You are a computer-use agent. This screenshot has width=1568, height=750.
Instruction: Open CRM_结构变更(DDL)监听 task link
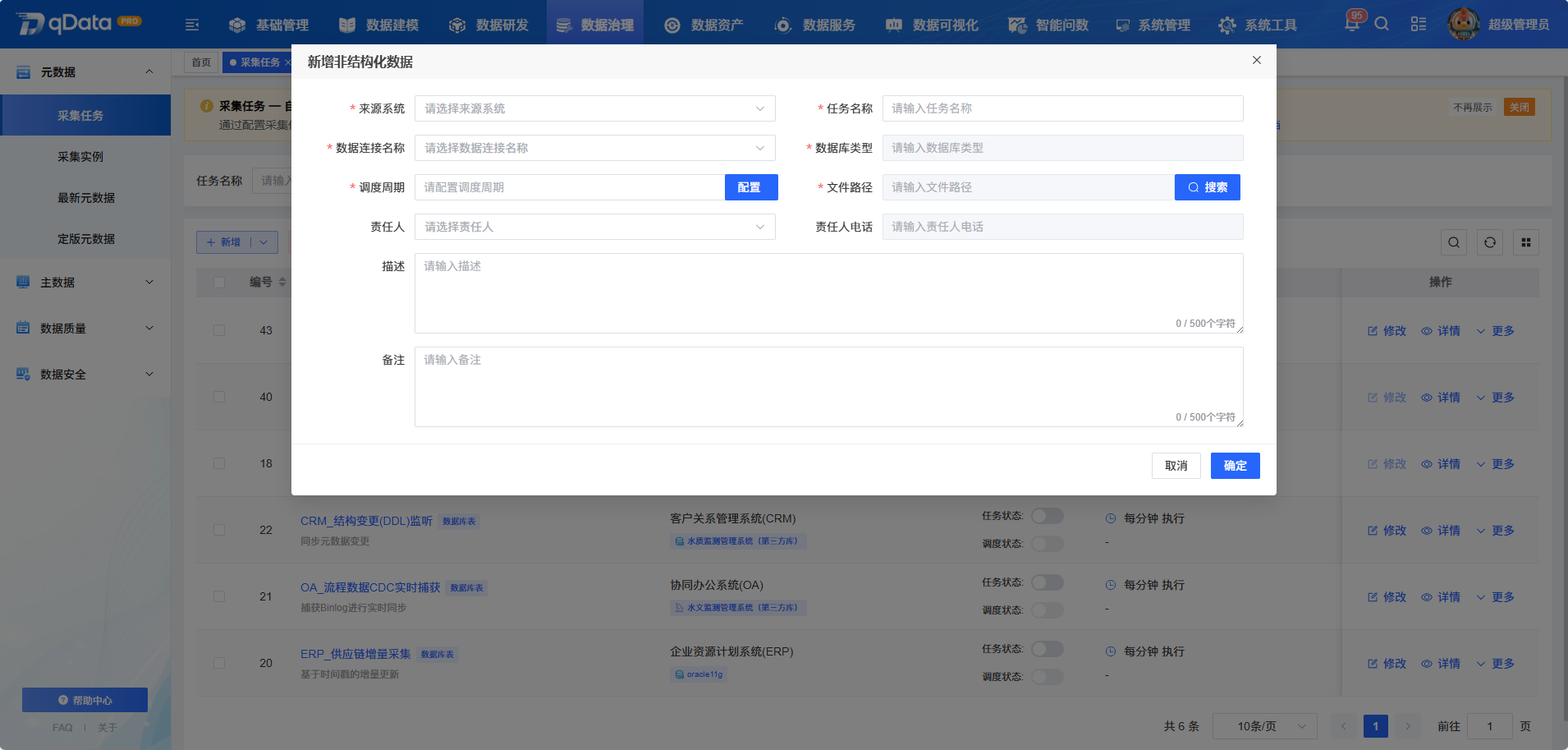tap(366, 521)
